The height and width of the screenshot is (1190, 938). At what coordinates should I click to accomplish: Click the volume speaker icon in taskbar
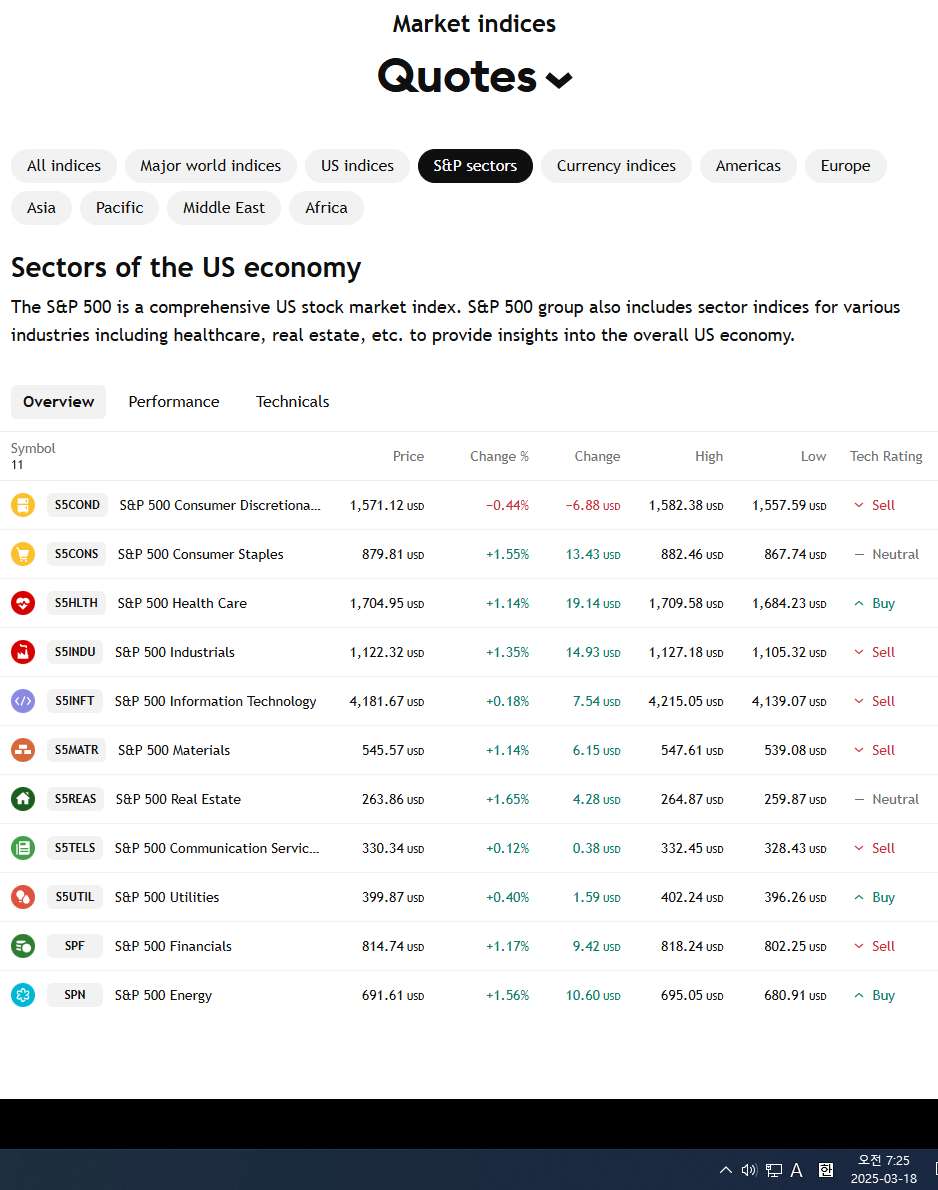(x=749, y=1170)
